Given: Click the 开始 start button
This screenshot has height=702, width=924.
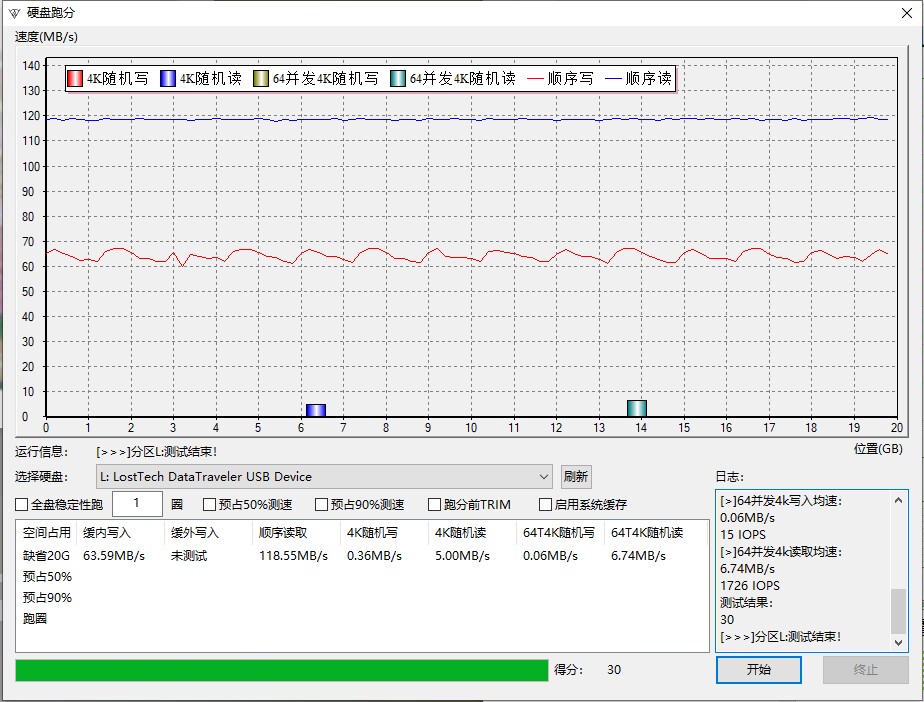Looking at the screenshot, I should tap(758, 670).
